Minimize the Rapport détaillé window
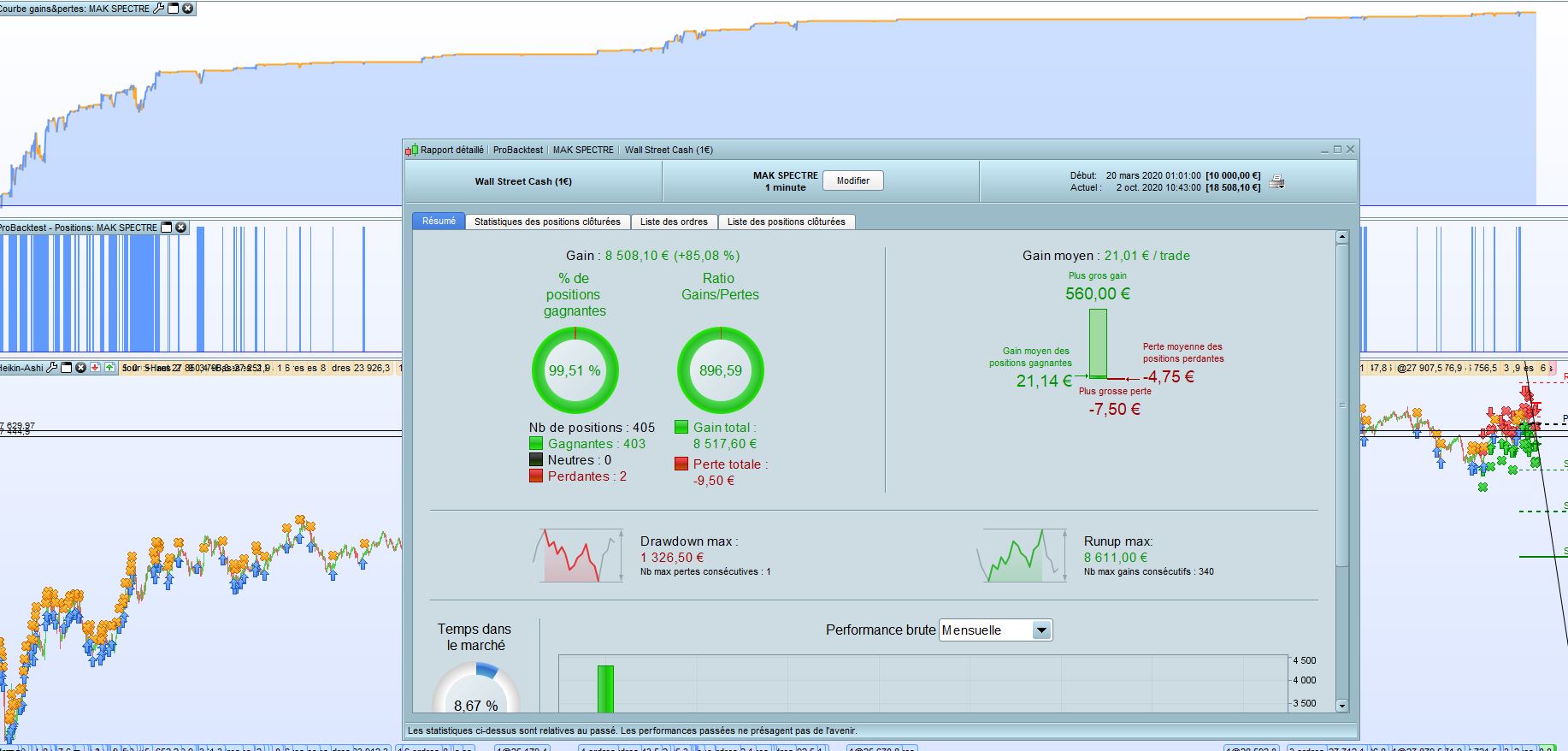The width and height of the screenshot is (1568, 751). 1325,150
